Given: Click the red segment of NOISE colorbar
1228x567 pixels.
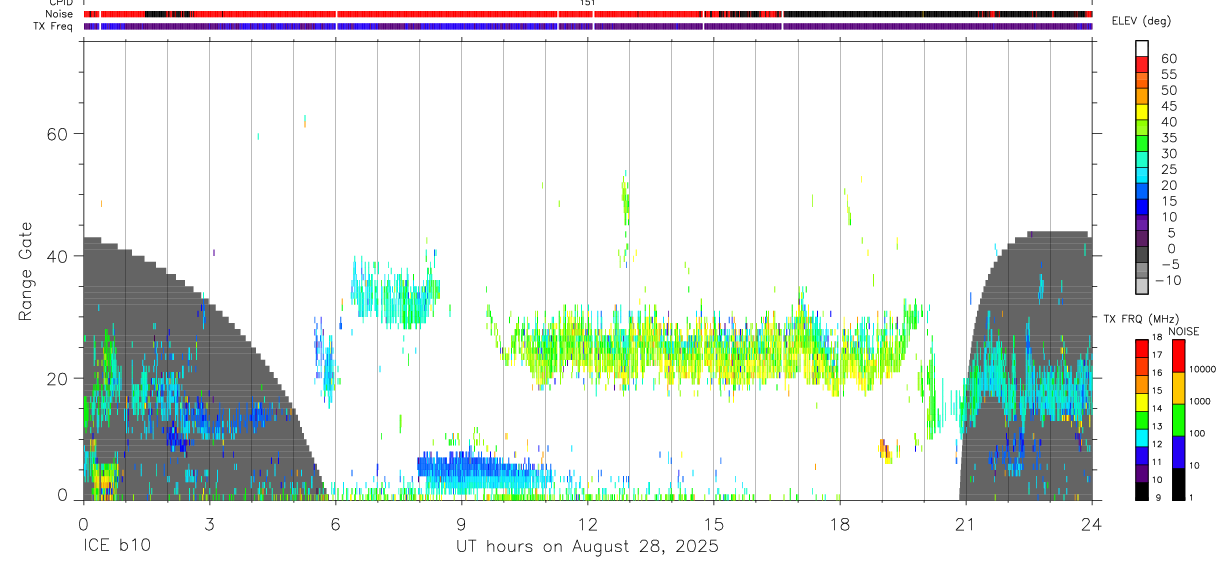Looking at the screenshot, I should point(1178,355).
